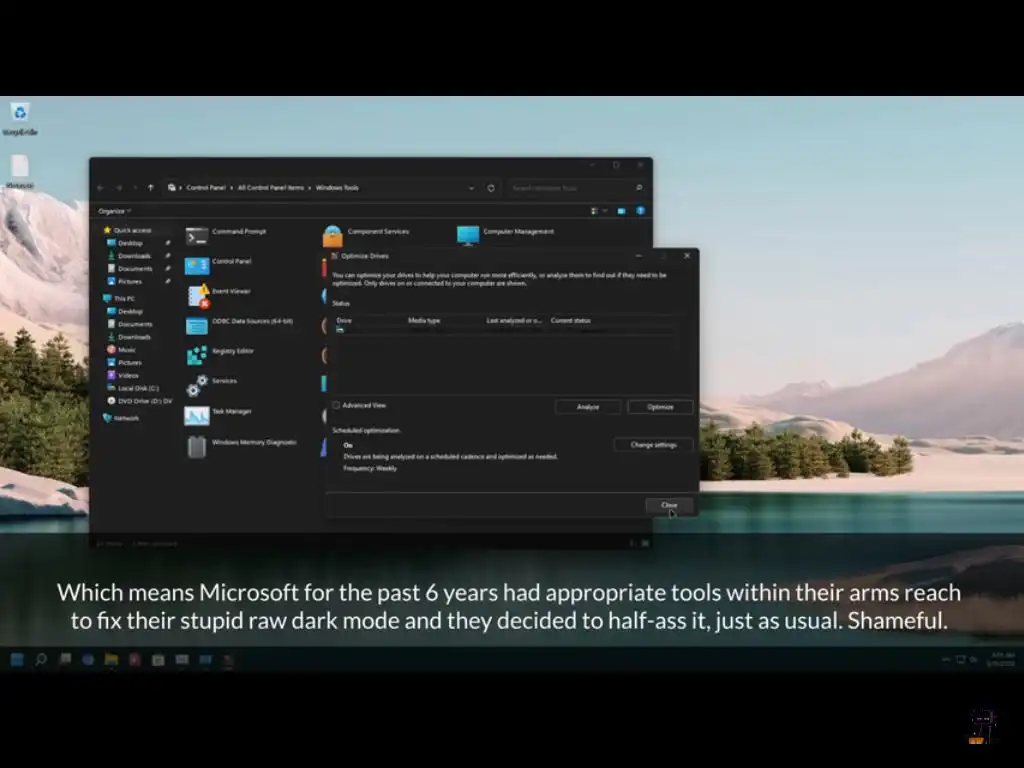Image resolution: width=1024 pixels, height=768 pixels.
Task: Go back in Explorer navigation
Action: pos(101,188)
